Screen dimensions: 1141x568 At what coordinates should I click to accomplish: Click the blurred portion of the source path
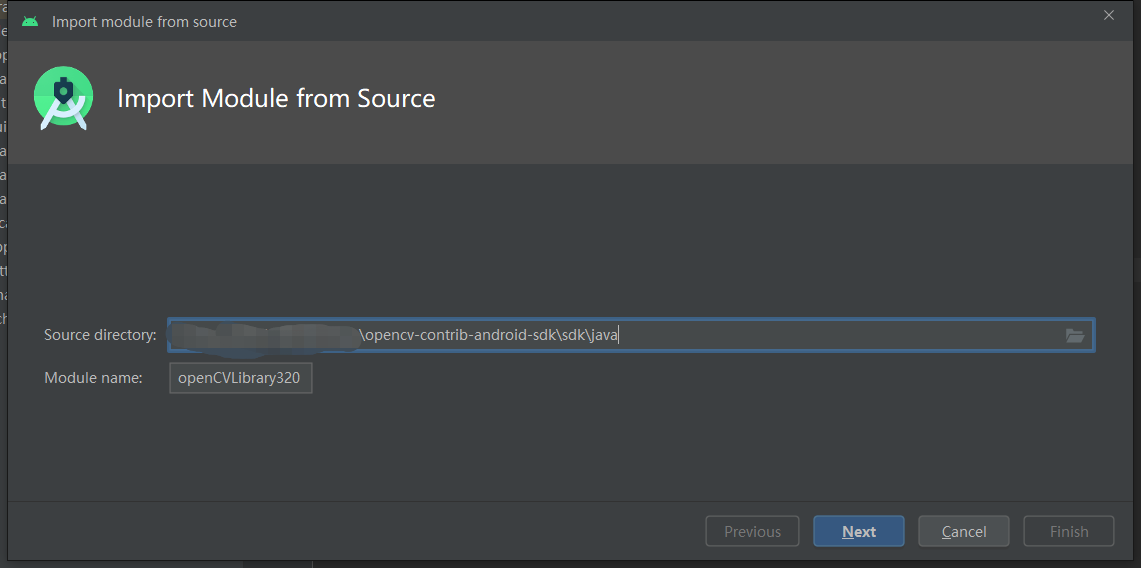click(x=264, y=336)
